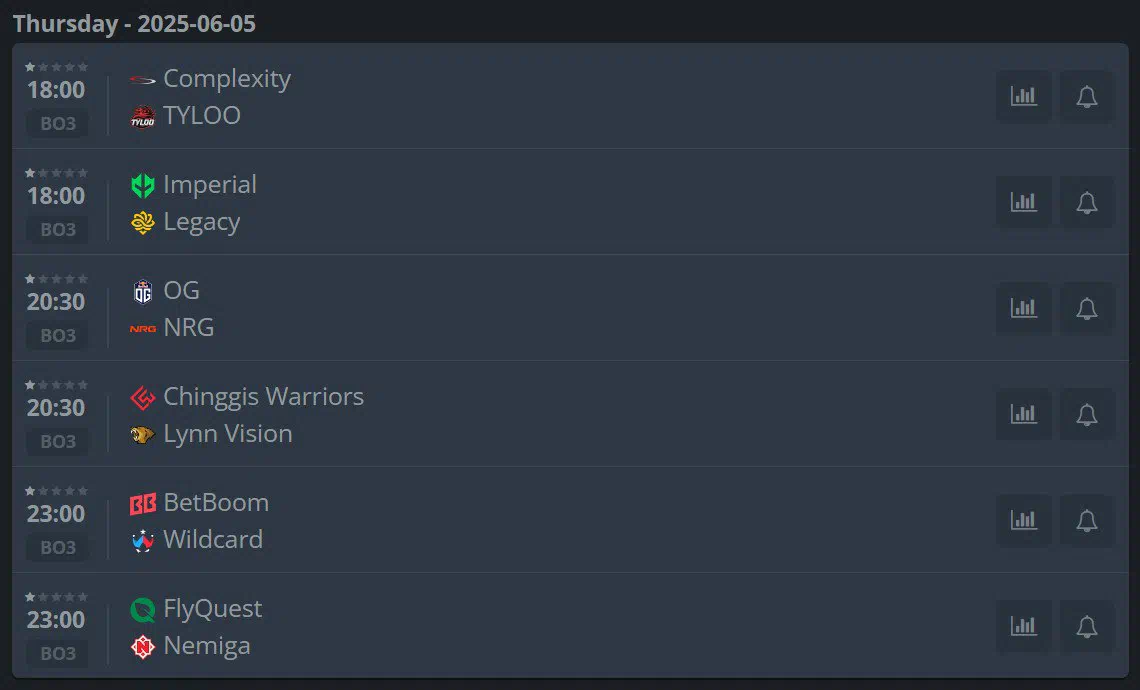This screenshot has width=1140, height=690.
Task: Open stats icon for FlyQuest vs Nemiga
Action: click(x=1024, y=626)
